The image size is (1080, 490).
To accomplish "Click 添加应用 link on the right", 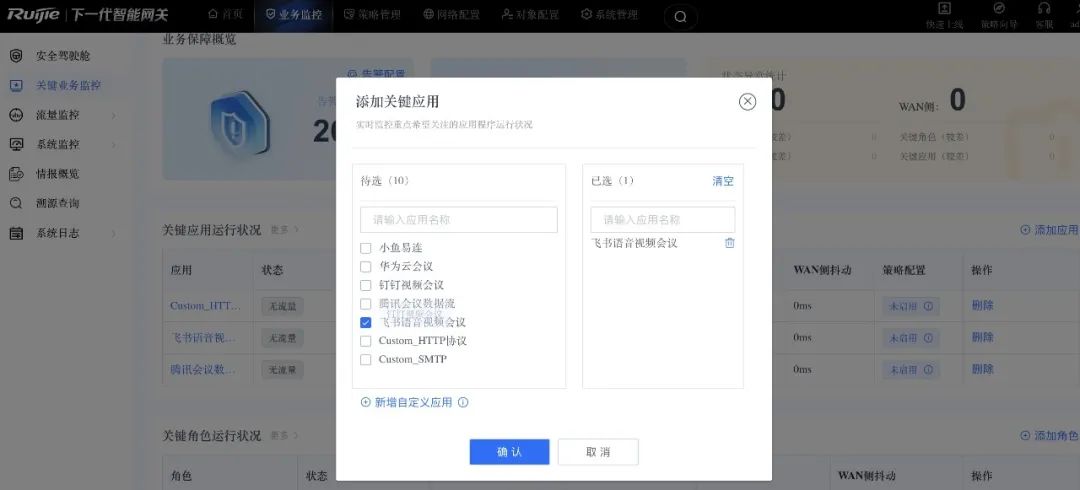I will click(x=1049, y=230).
